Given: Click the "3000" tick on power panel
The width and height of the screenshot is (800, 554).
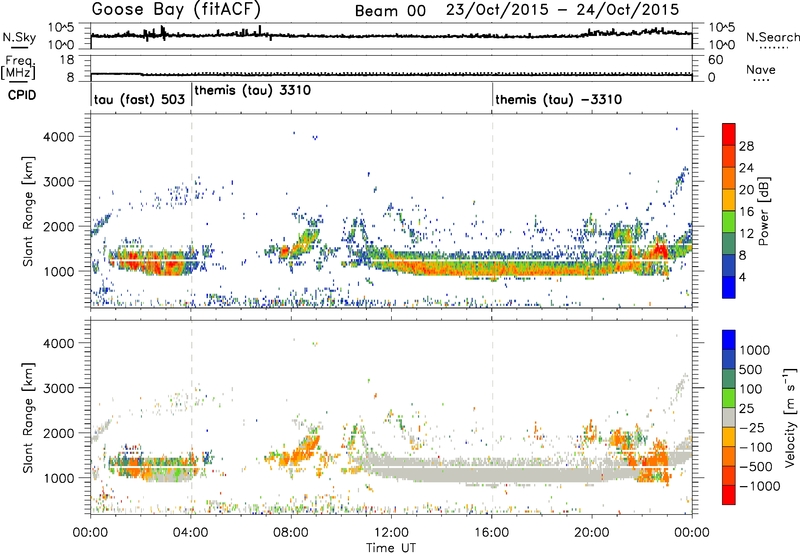Looking at the screenshot, I should 58,182.
